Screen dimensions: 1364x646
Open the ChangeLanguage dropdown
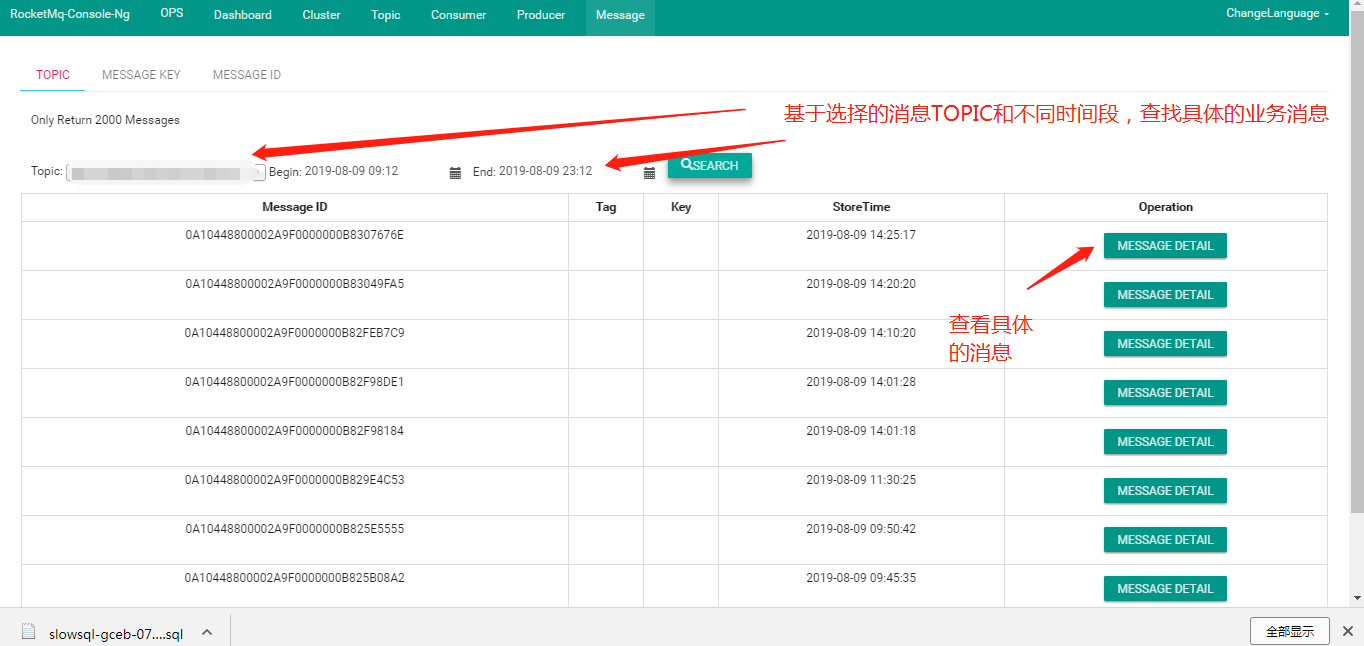point(1277,14)
